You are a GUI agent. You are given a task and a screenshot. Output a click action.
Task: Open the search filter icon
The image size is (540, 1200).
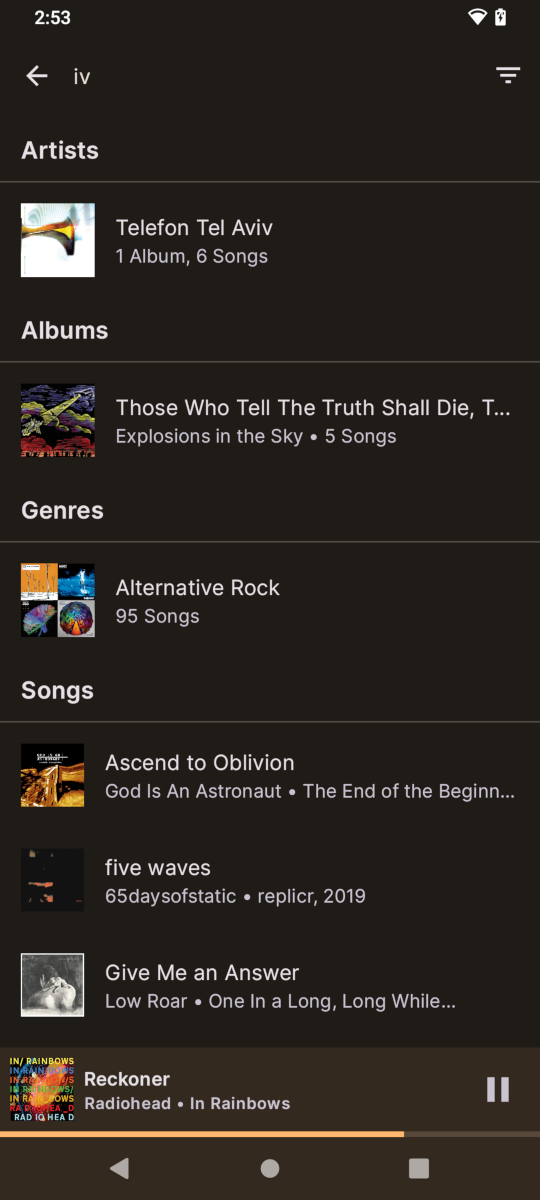click(x=508, y=76)
